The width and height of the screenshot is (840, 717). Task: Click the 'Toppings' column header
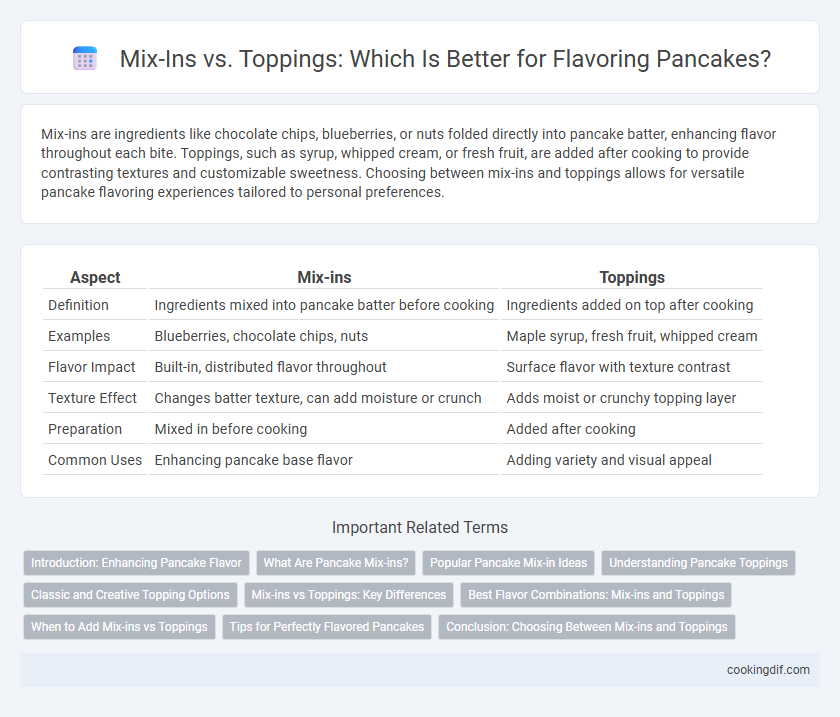click(x=632, y=277)
